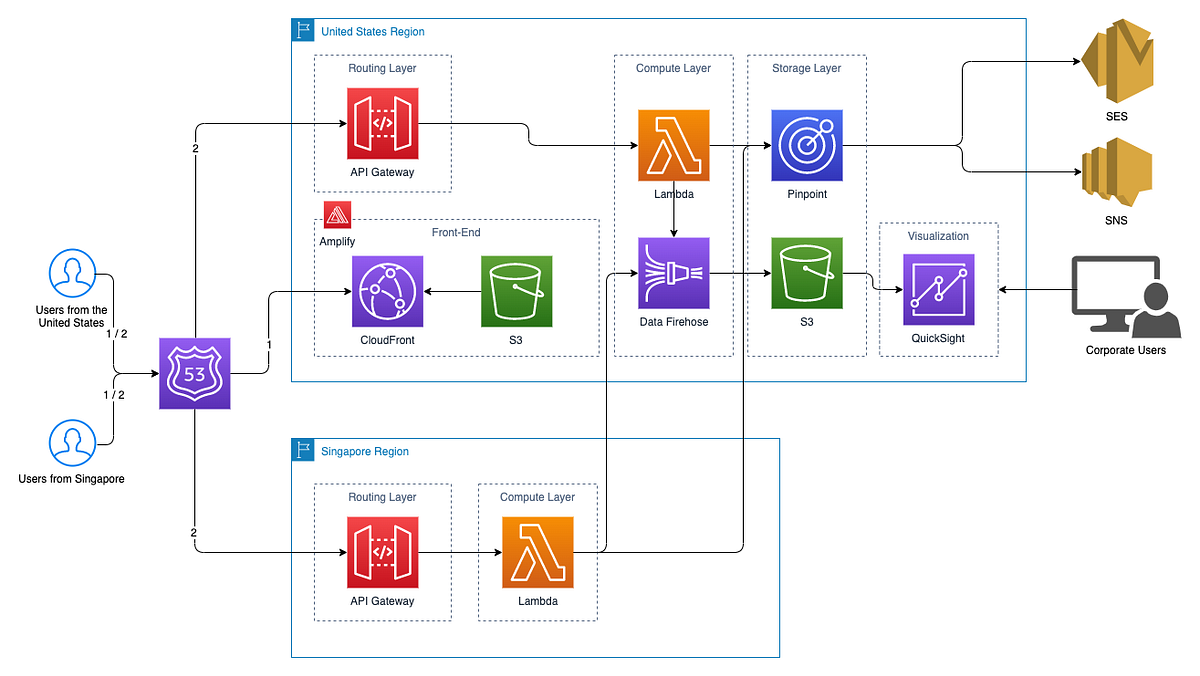Click the US Region API Gateway icon

(x=382, y=123)
